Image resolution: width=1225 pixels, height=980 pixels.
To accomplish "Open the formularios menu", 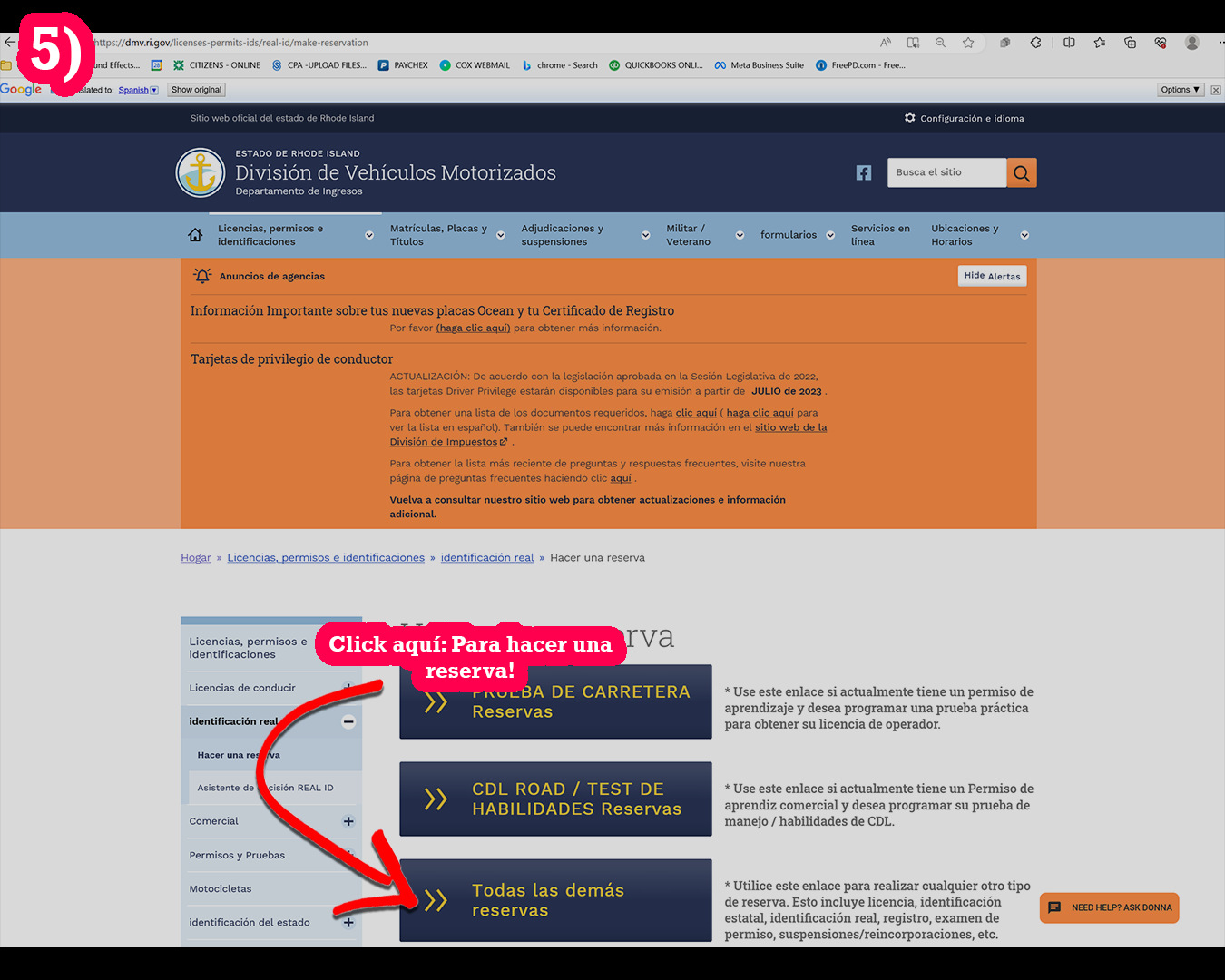I will [797, 235].
